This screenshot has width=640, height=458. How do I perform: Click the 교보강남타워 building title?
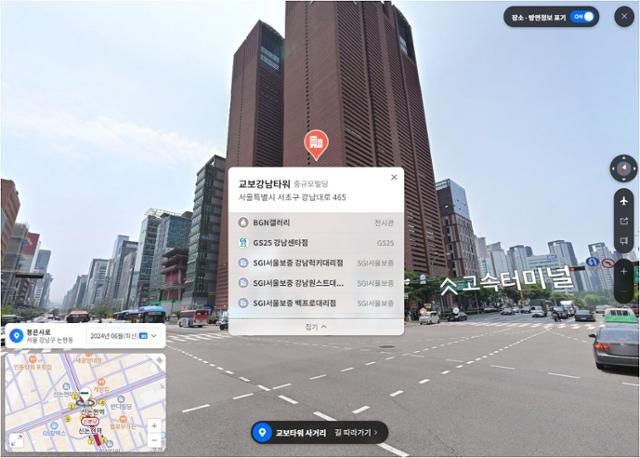tap(264, 184)
